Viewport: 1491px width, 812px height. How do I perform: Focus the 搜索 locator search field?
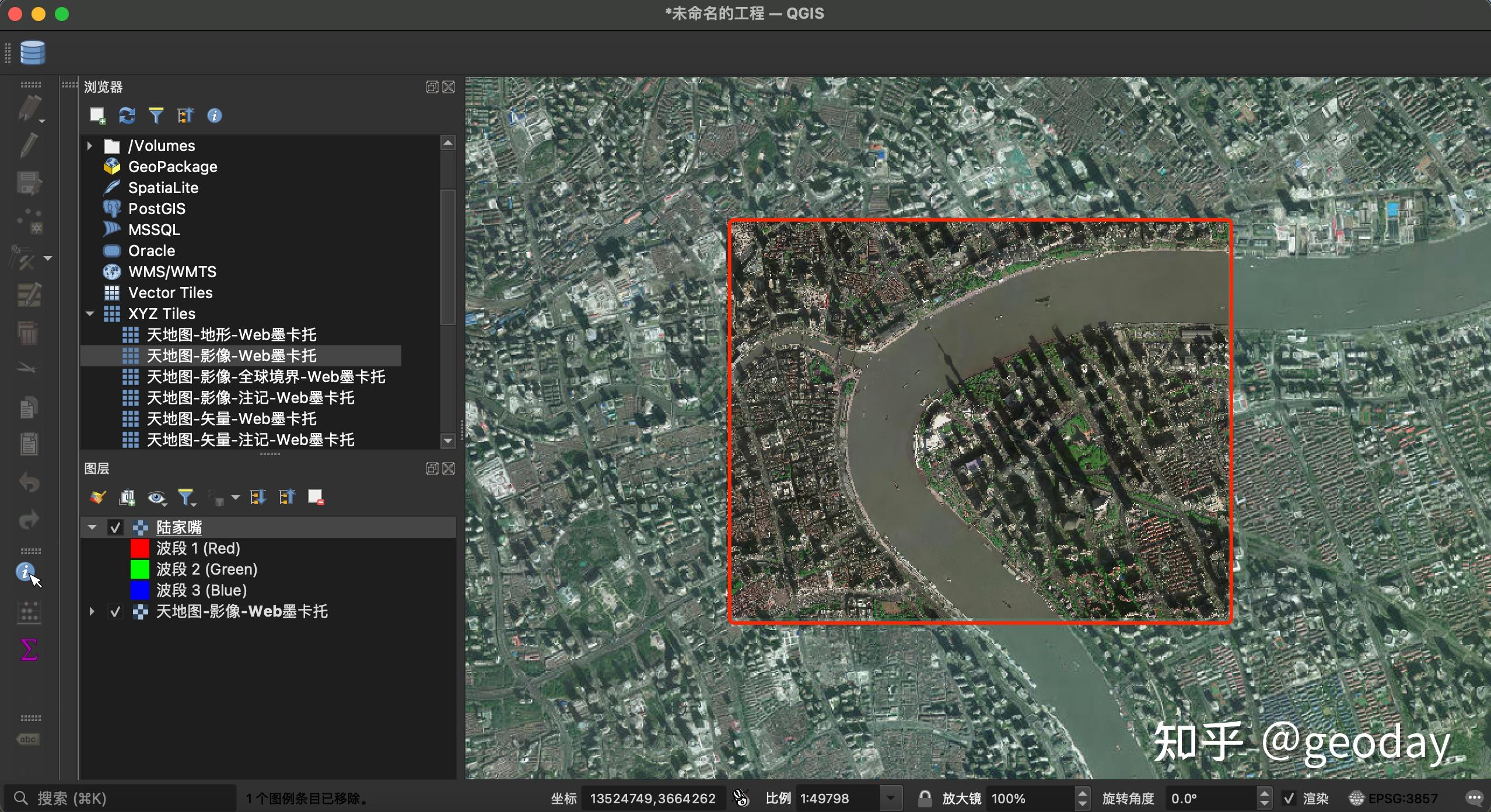[x=120, y=798]
